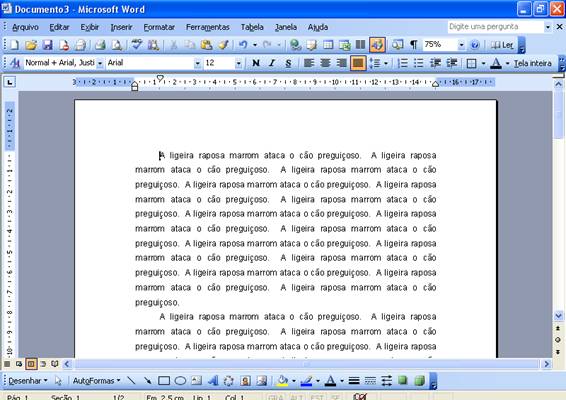Viewport: 566px width, 400px height.
Task: Click the Select Objects pointer tool
Action: click(x=58, y=381)
